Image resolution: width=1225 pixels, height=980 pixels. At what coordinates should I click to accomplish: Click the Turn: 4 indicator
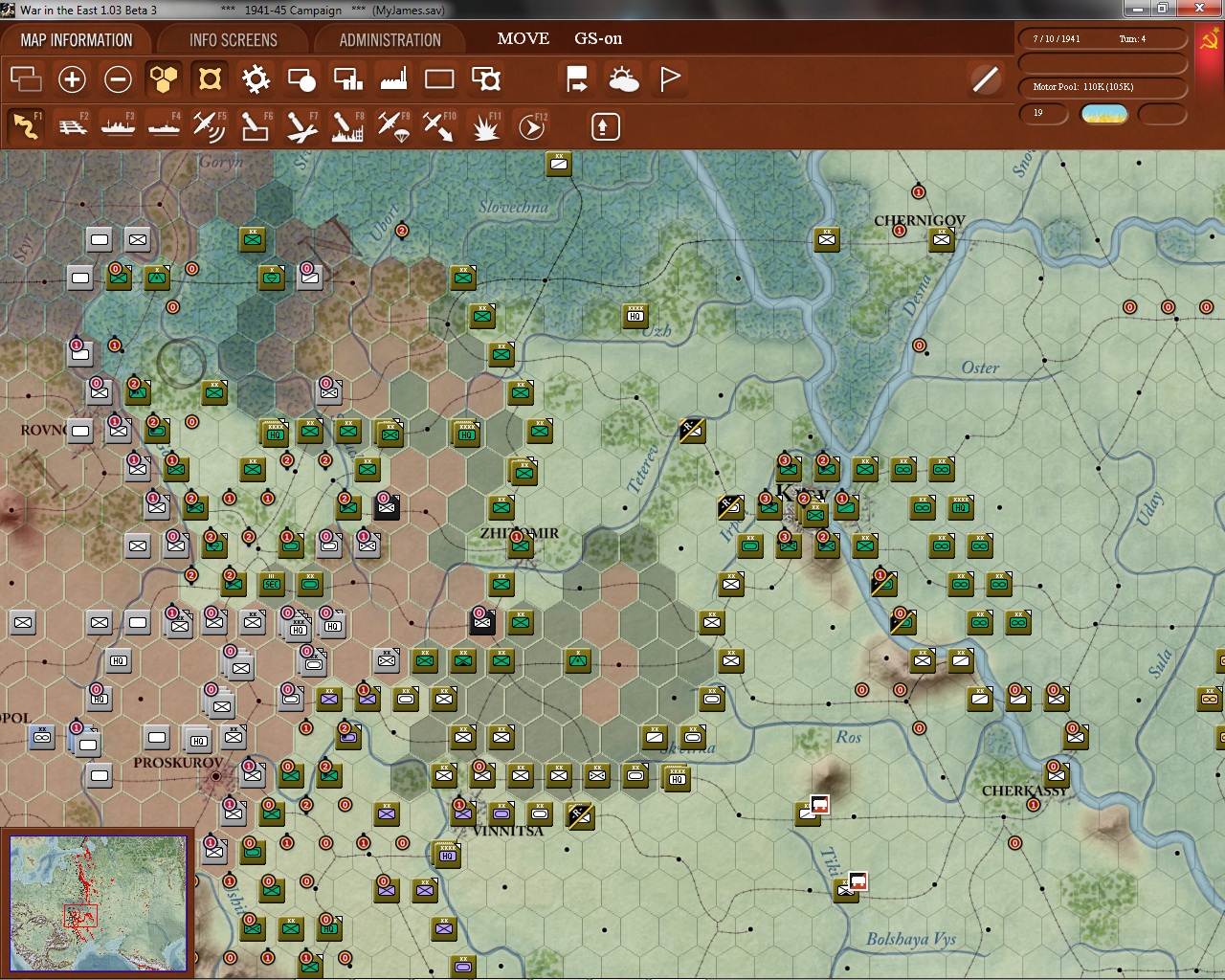tap(1132, 39)
